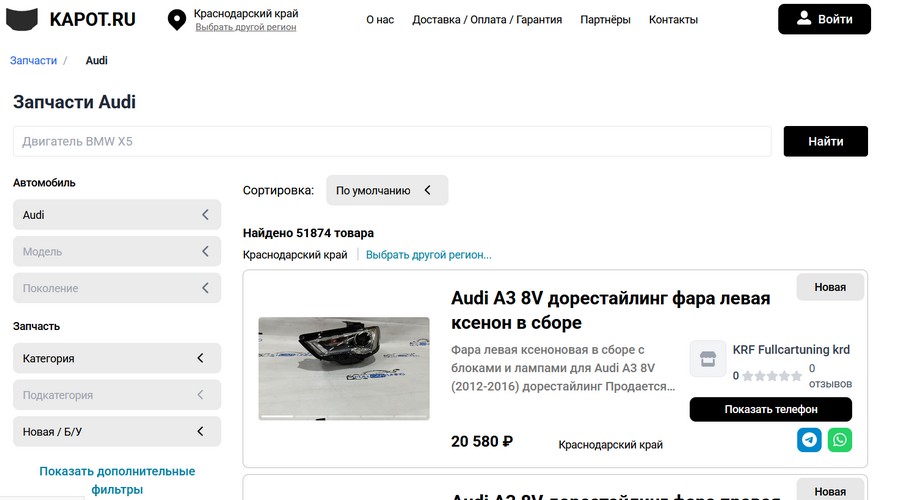Image resolution: width=900 pixels, height=500 pixels.
Task: Open the Подкатегория dropdown
Action: point(117,395)
